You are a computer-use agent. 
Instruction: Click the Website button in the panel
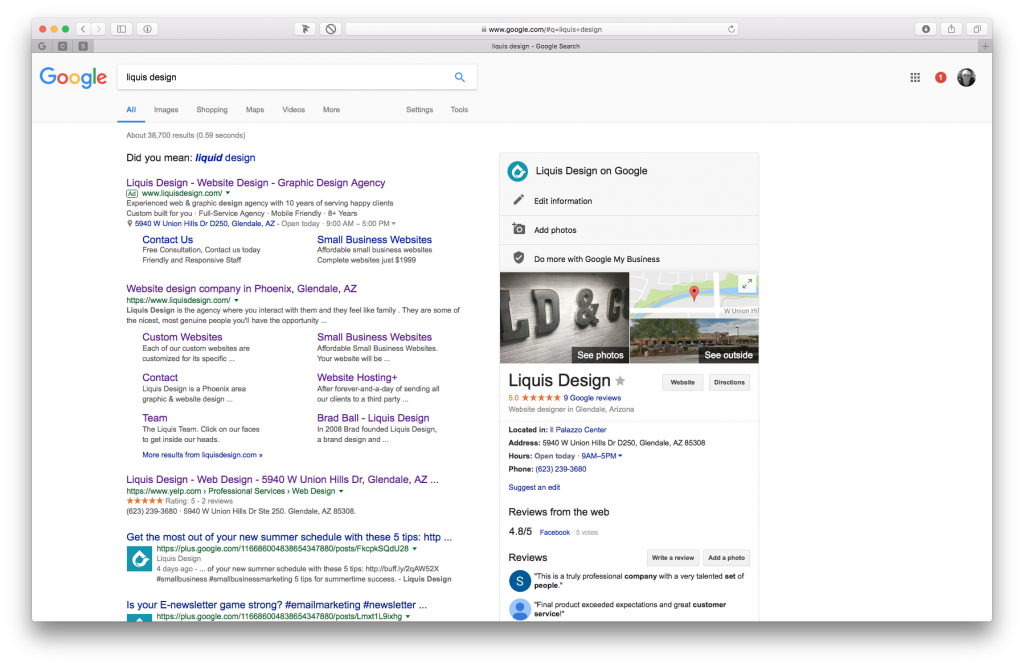coord(682,382)
